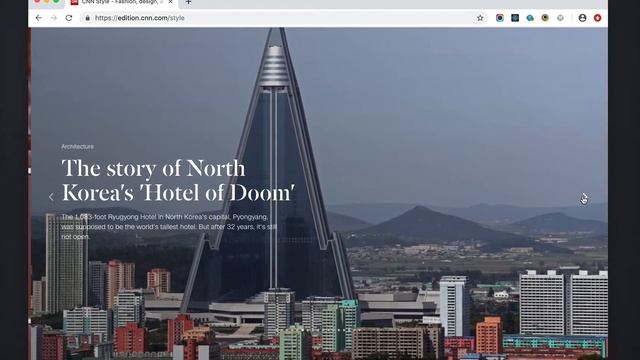Open the blue globe extension icon
This screenshot has height=360, width=640.
[x=530, y=18]
